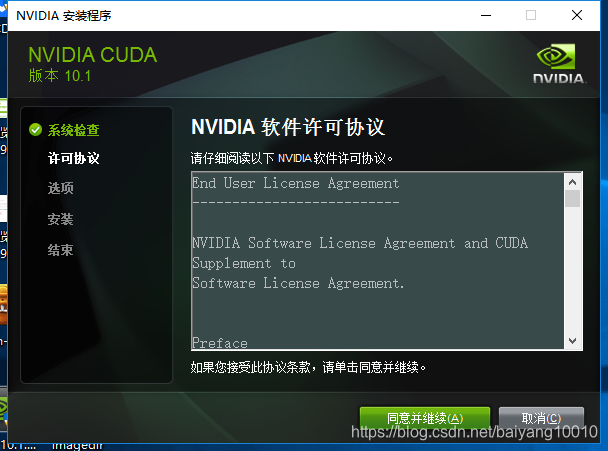The image size is (608, 451).
Task: Click the 'Preface' line in license text
Action: point(220,343)
